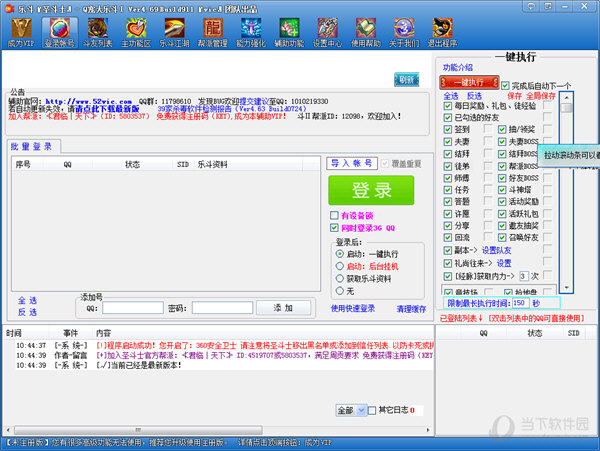
Task: Toggle the 答题 checkbox
Action: 448,202
